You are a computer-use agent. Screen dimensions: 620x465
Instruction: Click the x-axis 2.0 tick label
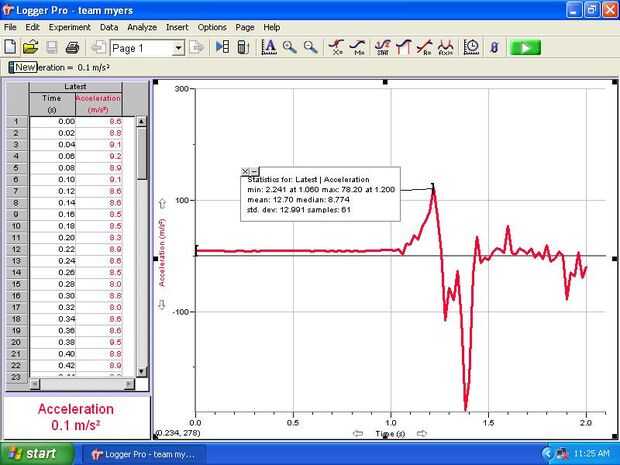586,423
